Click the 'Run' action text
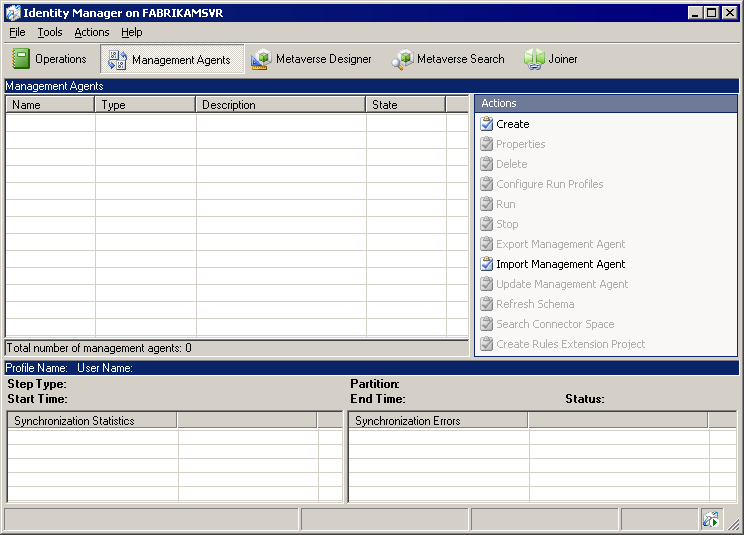 pos(506,204)
